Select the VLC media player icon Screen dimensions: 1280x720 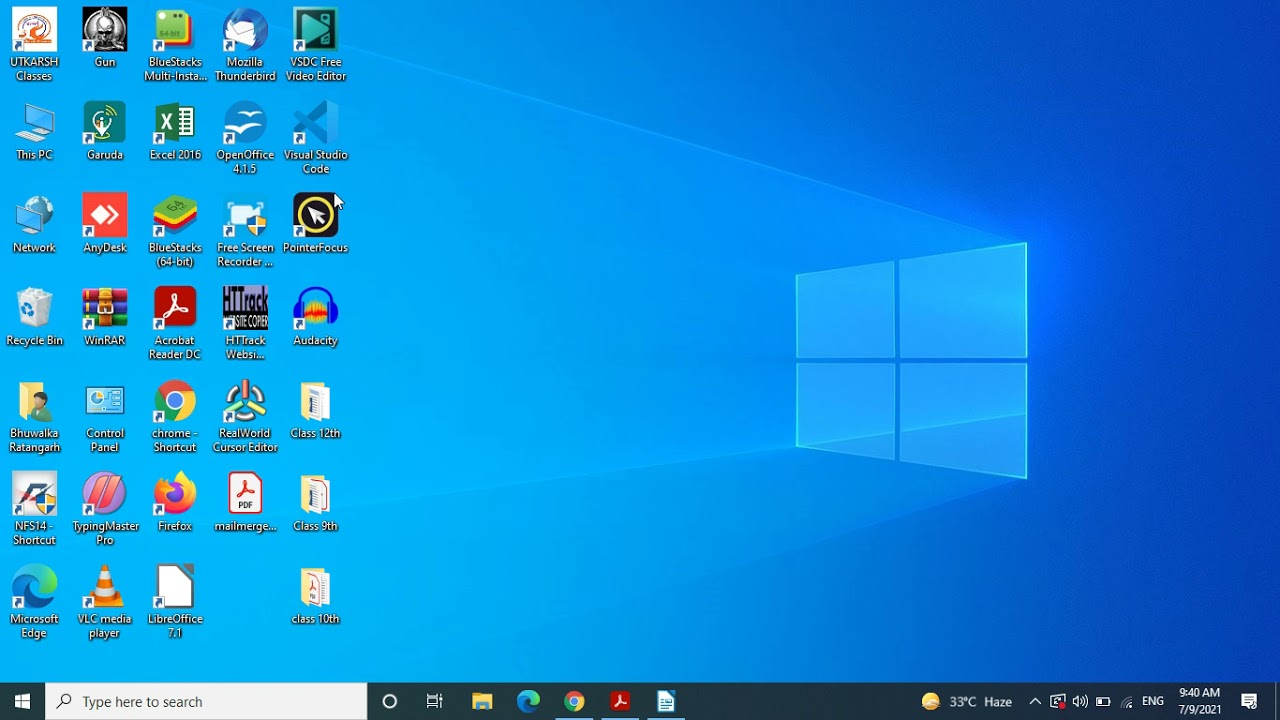(105, 603)
